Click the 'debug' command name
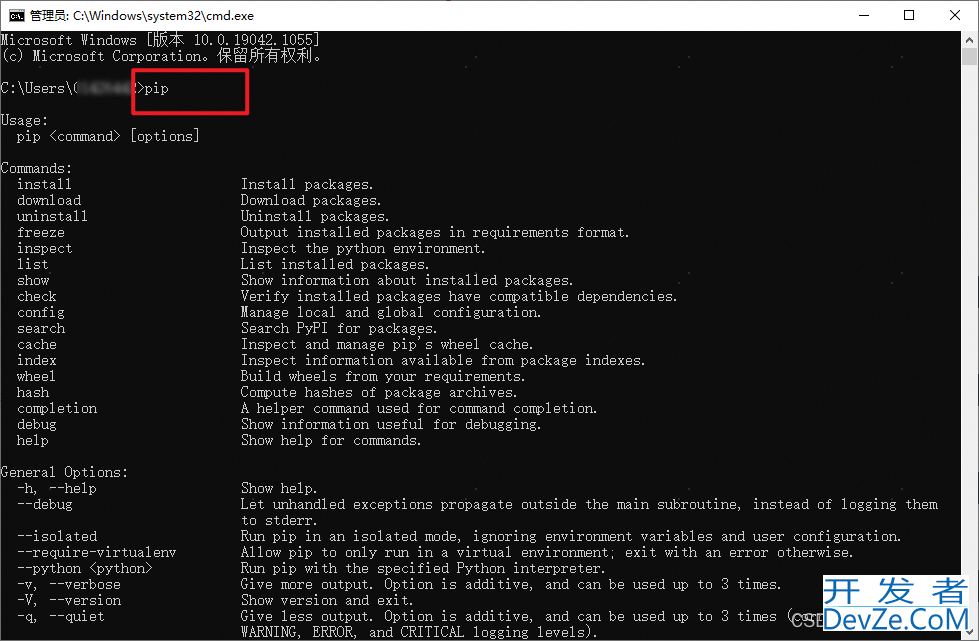 (37, 425)
